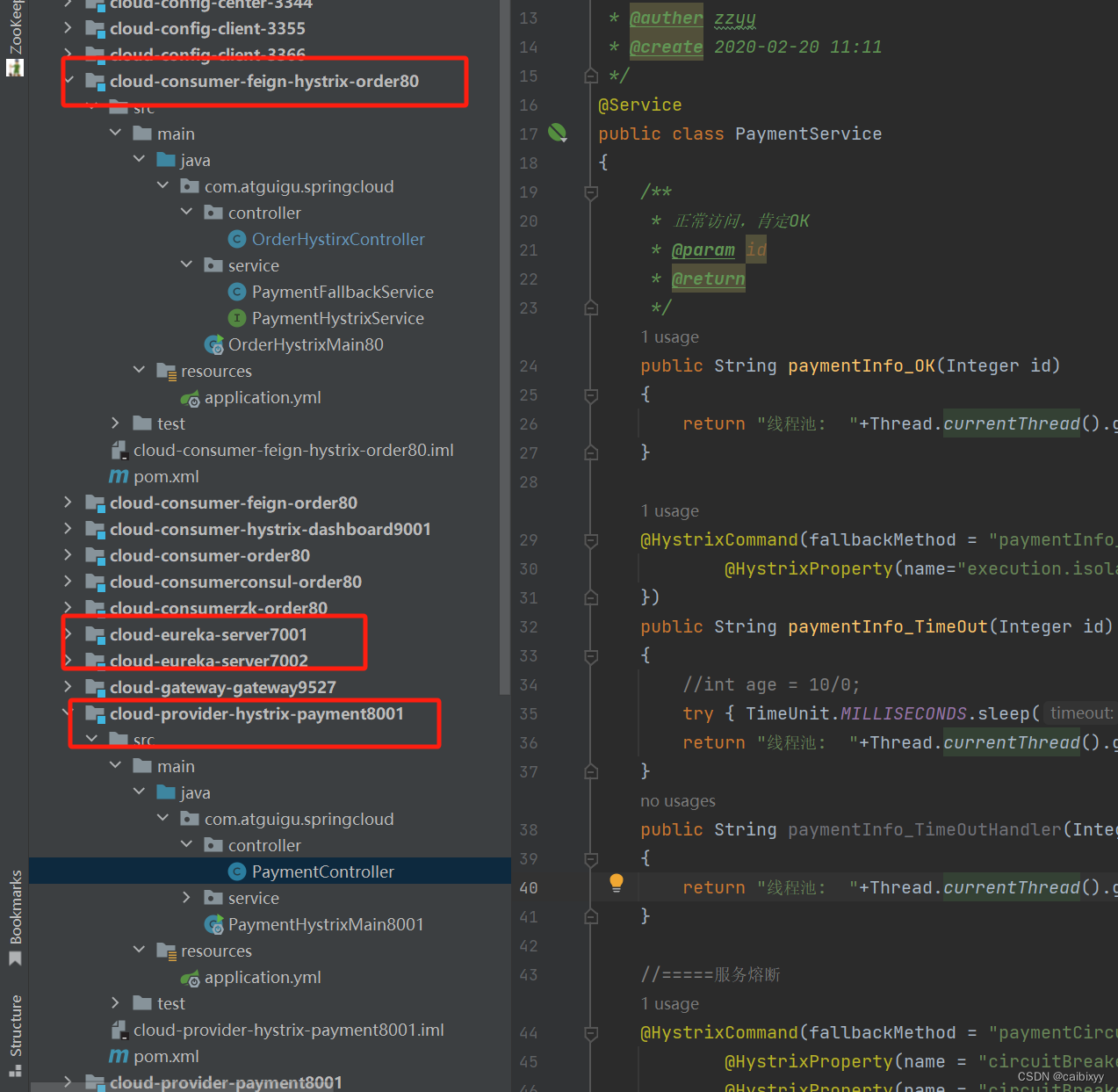Click the application.yml Spring config icon under order80 resources
This screenshot has height=1092, width=1118.
tap(191, 397)
